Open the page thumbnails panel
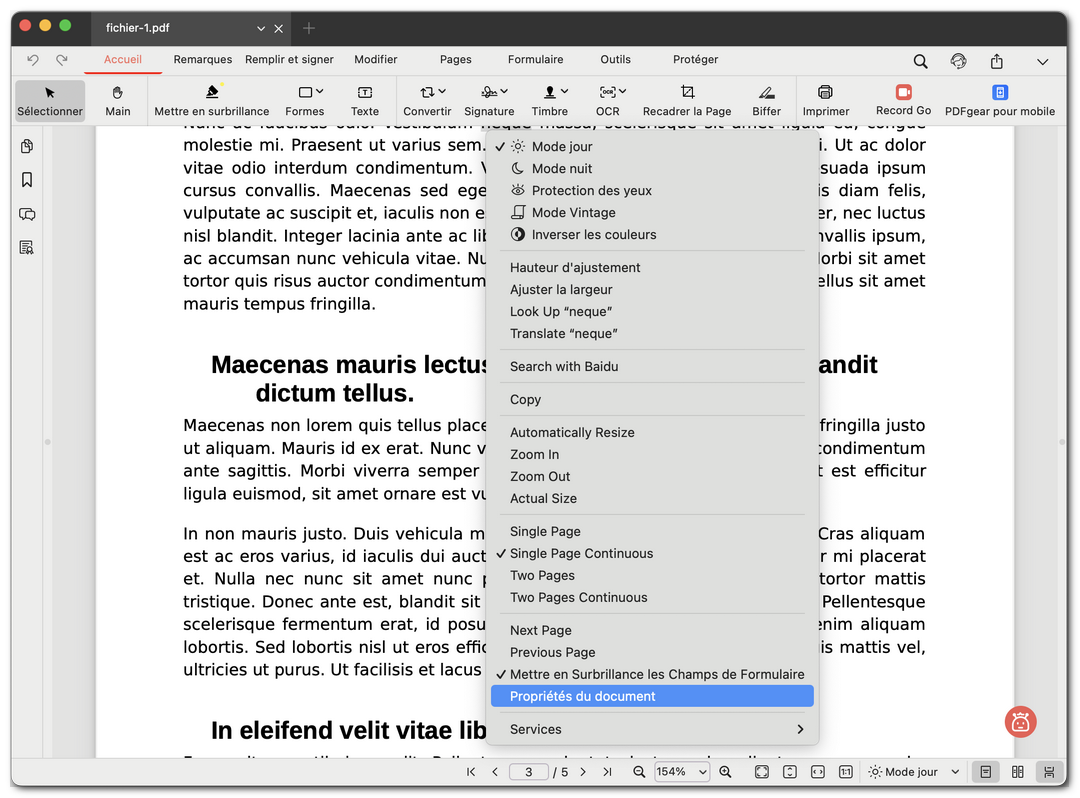Image resolution: width=1080 pixels, height=798 pixels. pyautogui.click(x=27, y=146)
